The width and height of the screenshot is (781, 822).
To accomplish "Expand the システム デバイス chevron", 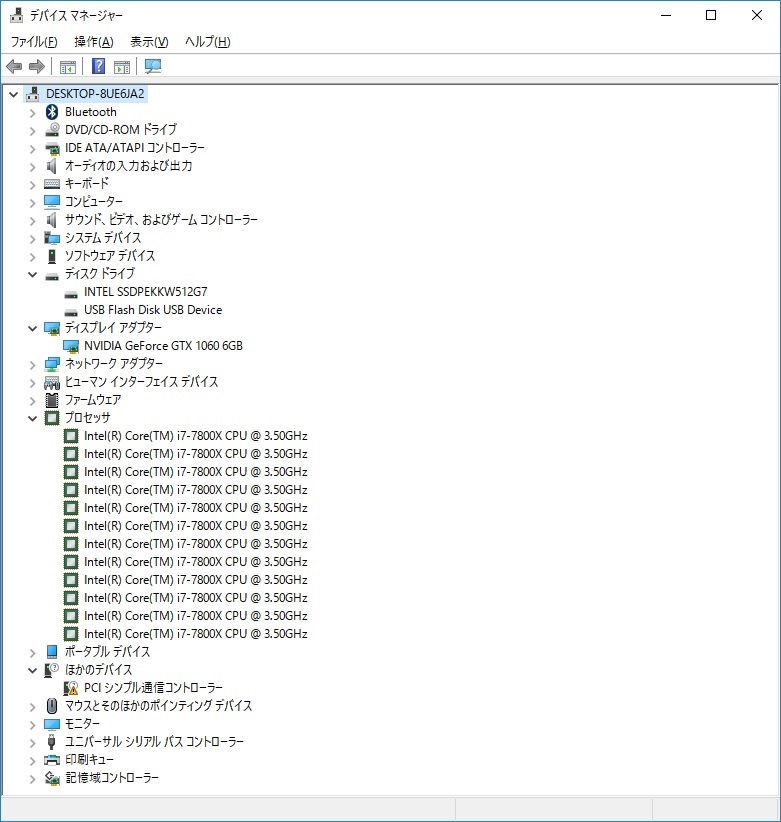I will pos(32,239).
